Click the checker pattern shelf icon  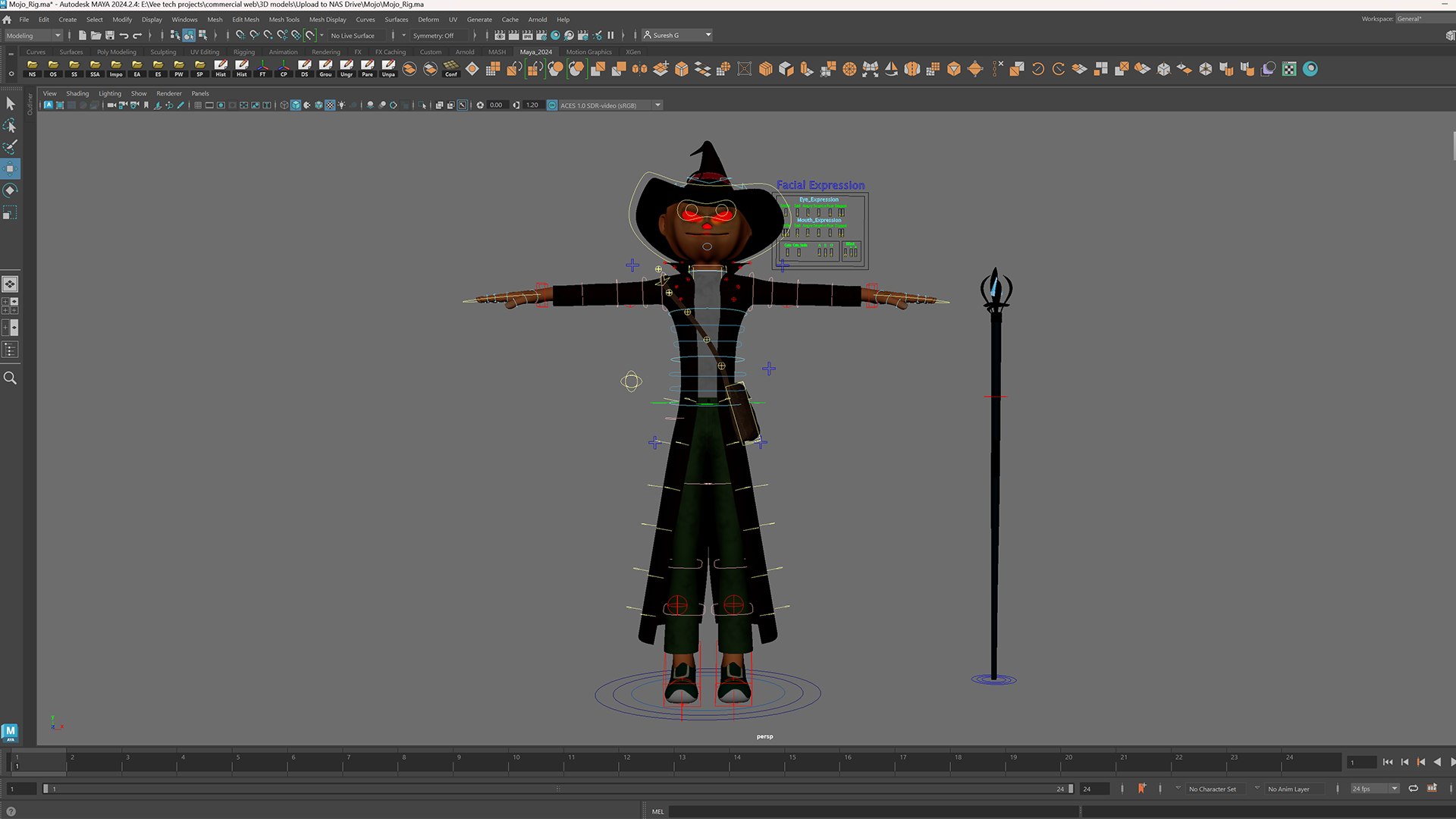(x=1289, y=69)
